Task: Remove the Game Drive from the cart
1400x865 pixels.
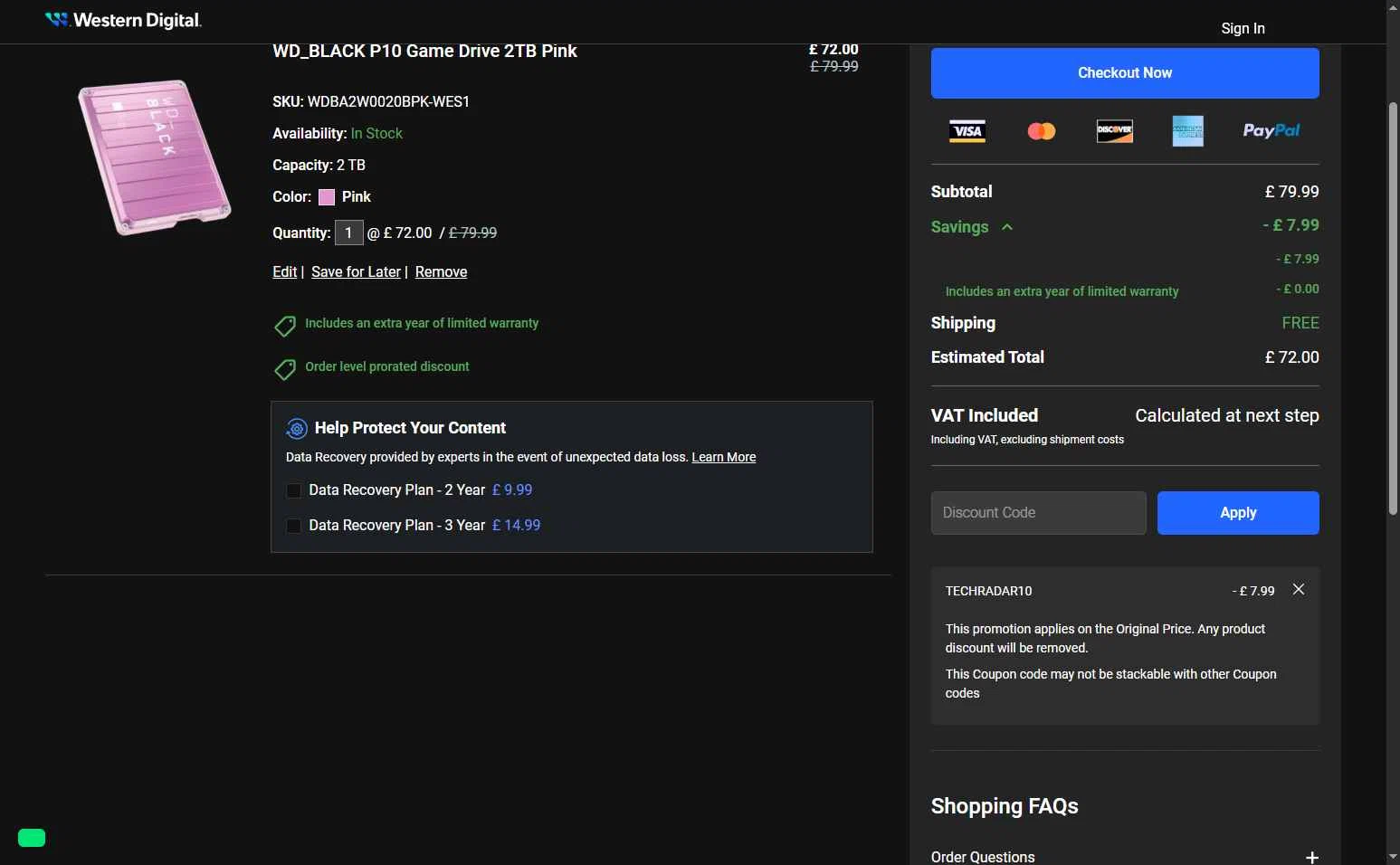Action: (x=441, y=271)
